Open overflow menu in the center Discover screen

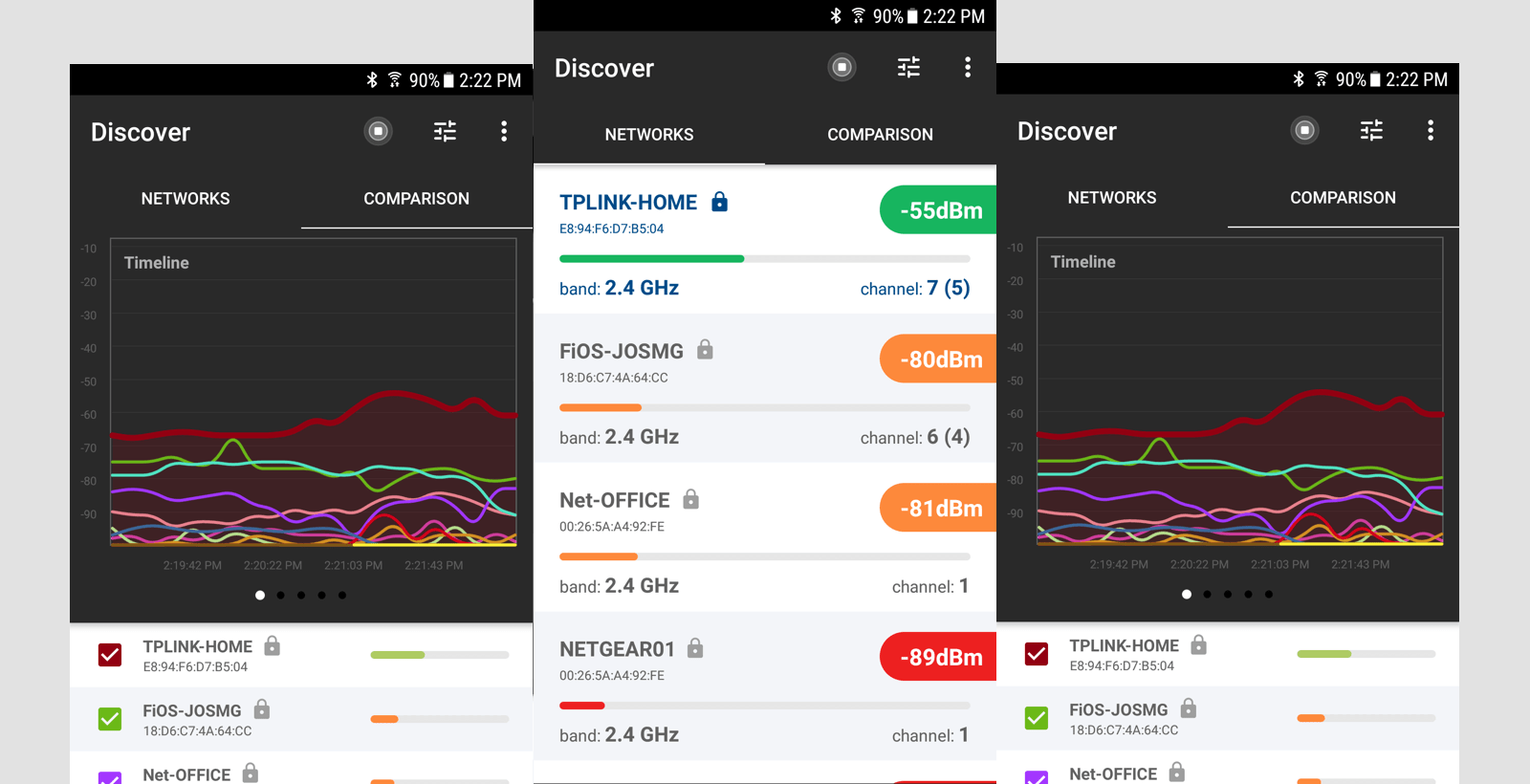tap(968, 67)
